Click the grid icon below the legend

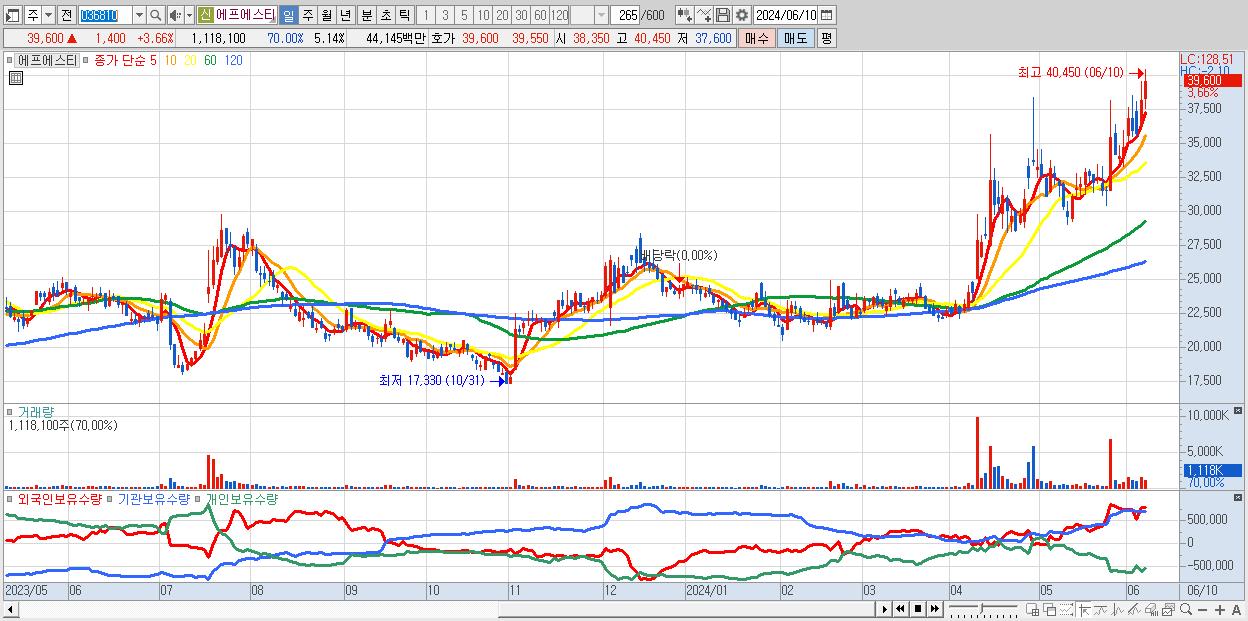(x=16, y=77)
